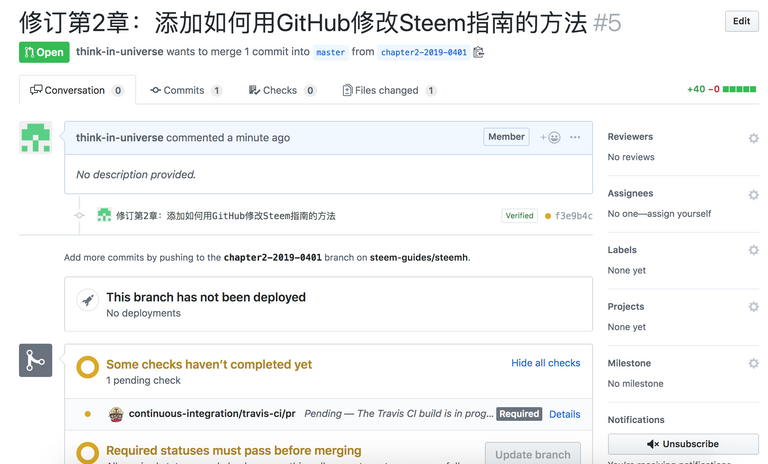Open Reviewers settings gear
The height and width of the screenshot is (464, 768).
[x=753, y=138]
